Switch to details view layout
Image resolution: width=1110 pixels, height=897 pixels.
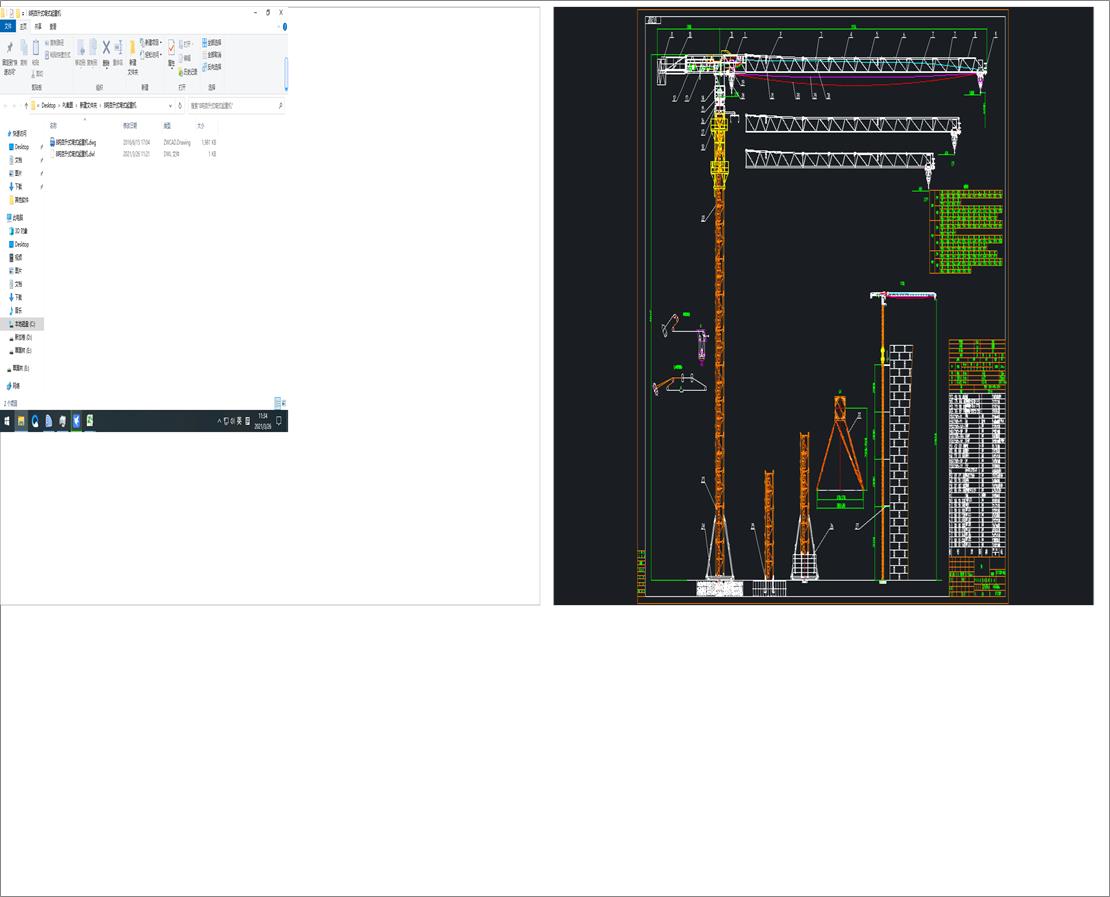pos(278,403)
